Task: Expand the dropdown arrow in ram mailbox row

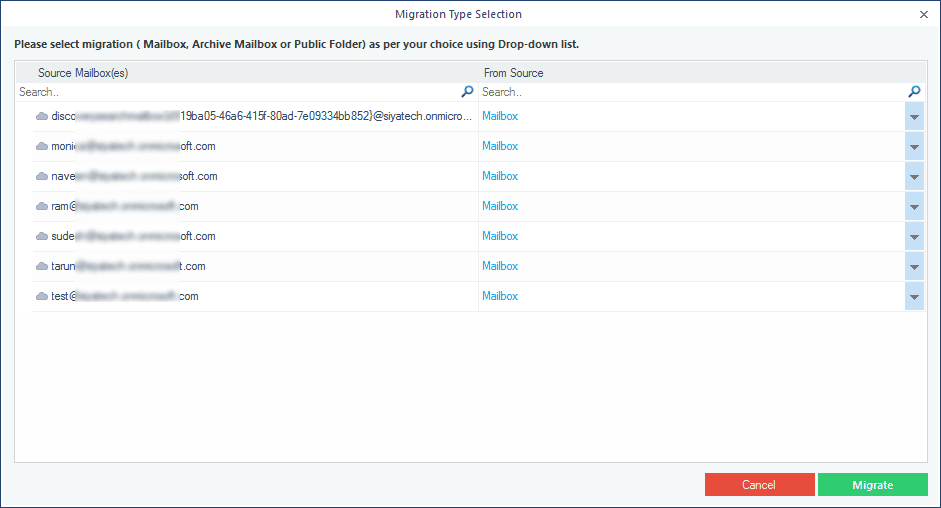Action: [x=914, y=207]
